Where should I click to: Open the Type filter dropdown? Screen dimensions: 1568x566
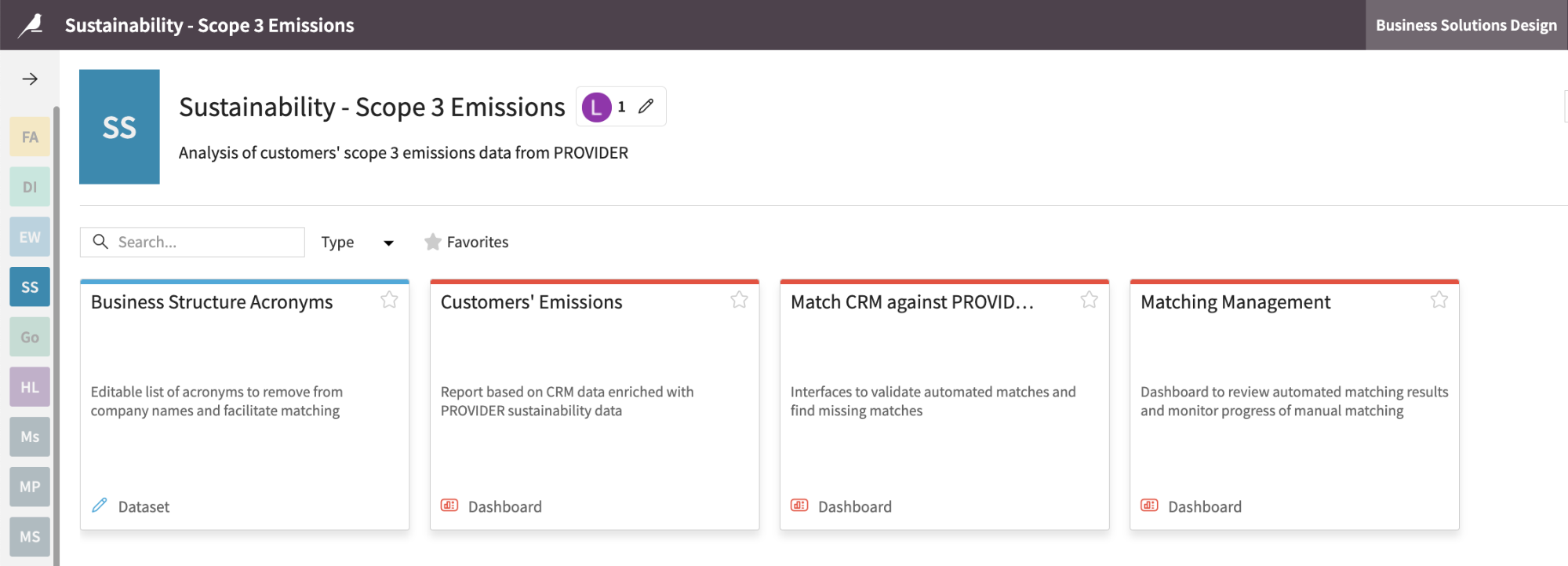[357, 242]
